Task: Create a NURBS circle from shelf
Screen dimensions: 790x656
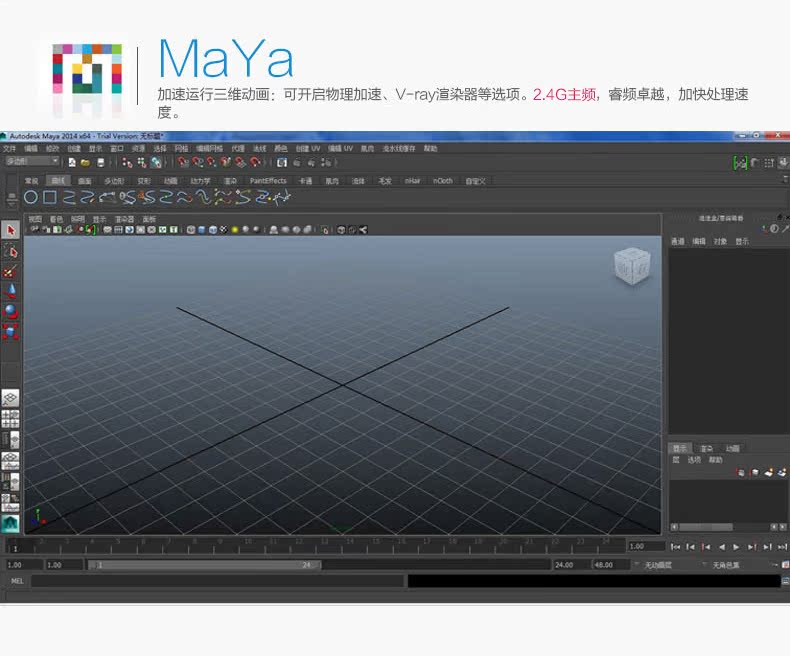Action: pos(31,197)
